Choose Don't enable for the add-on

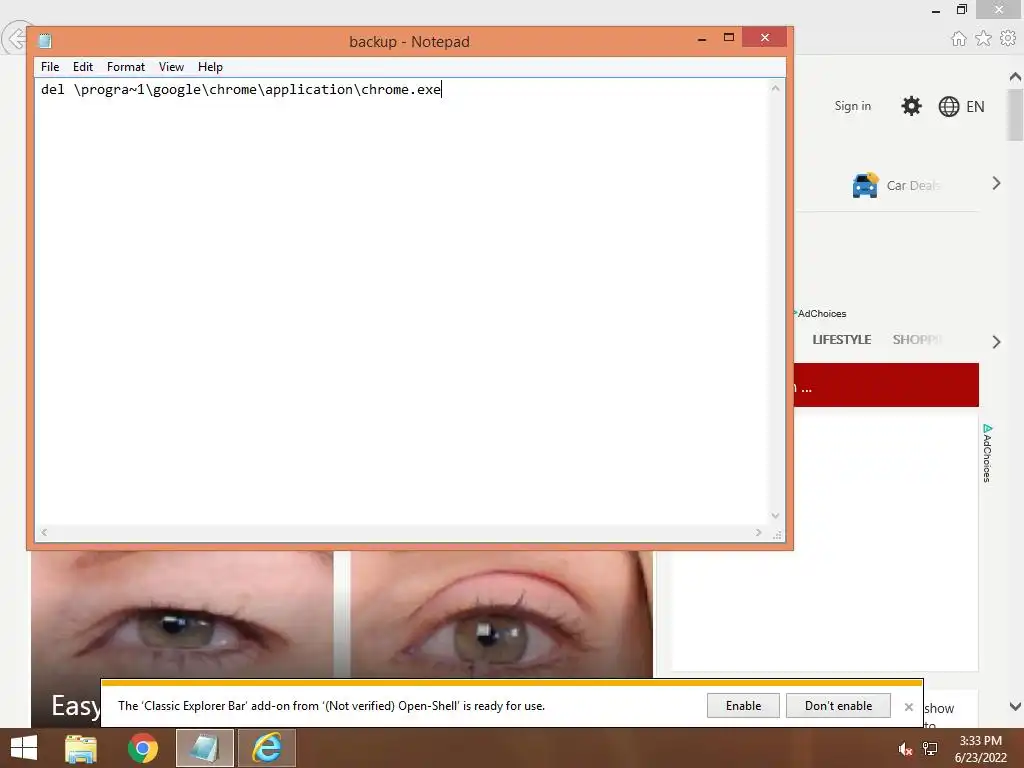(x=838, y=705)
